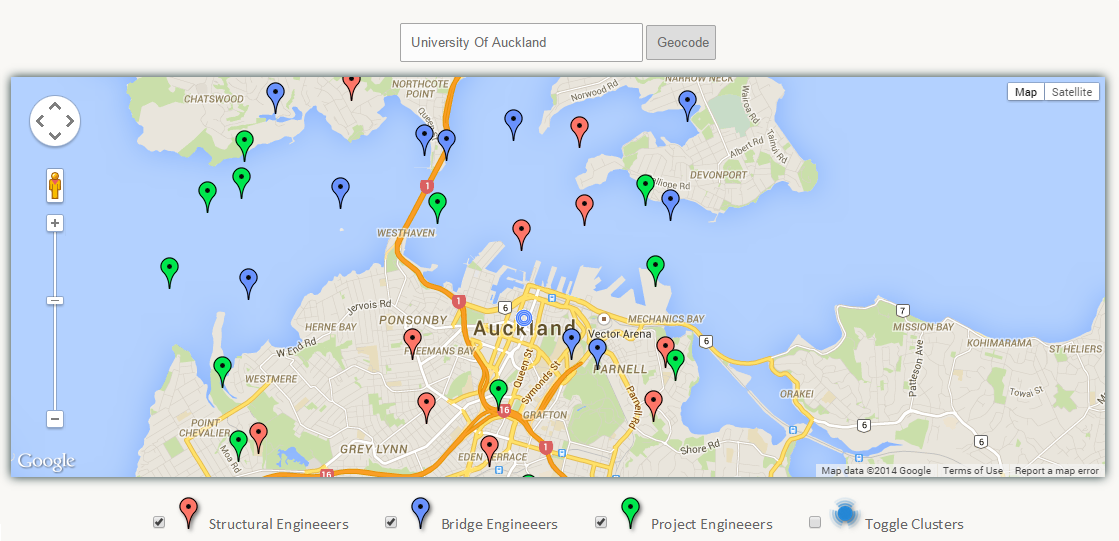The width and height of the screenshot is (1119, 541).
Task: Click the green marker near Westmere
Action: [222, 369]
